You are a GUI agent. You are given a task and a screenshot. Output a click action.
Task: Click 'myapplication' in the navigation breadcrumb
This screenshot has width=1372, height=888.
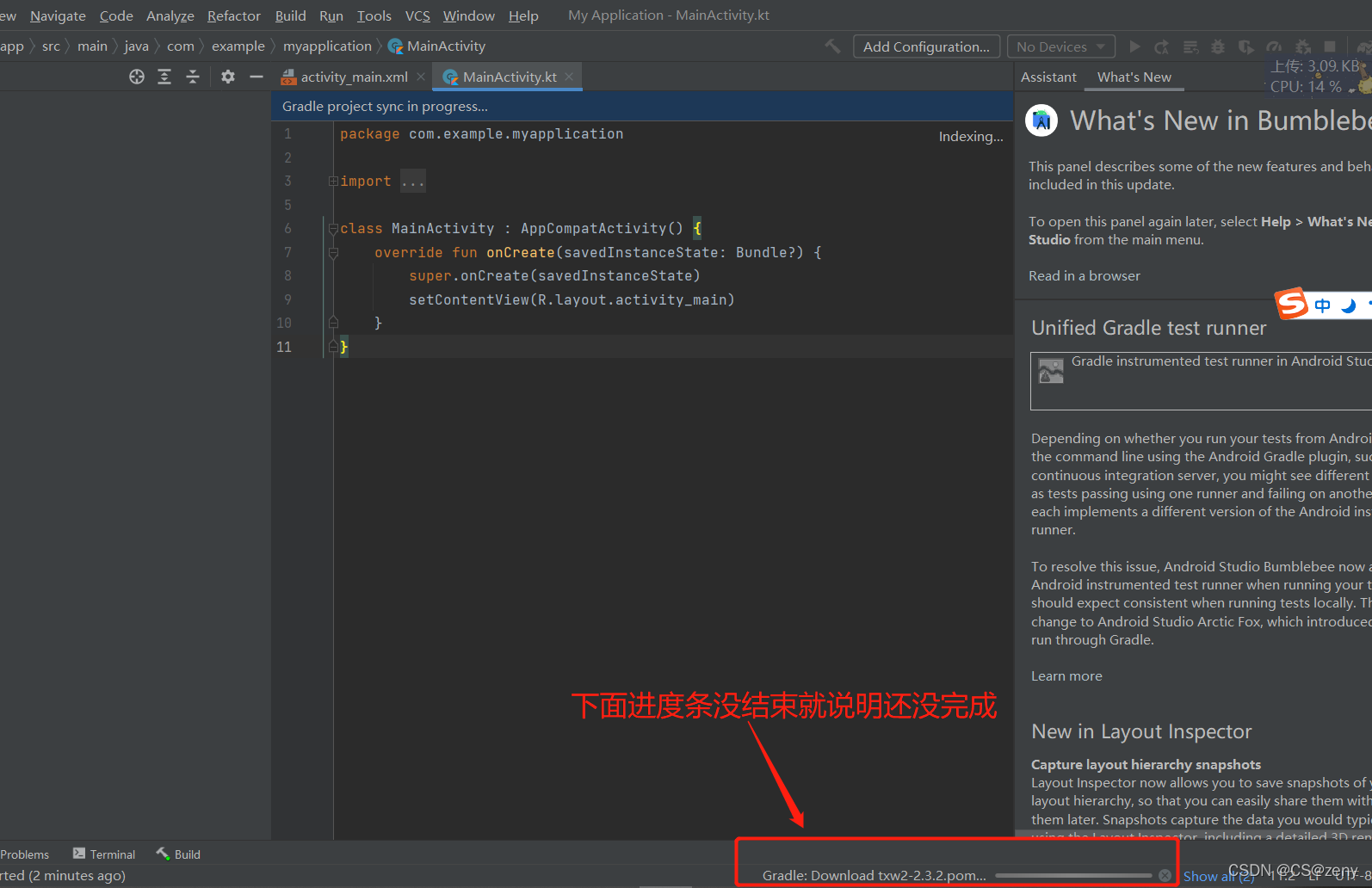[x=327, y=46]
